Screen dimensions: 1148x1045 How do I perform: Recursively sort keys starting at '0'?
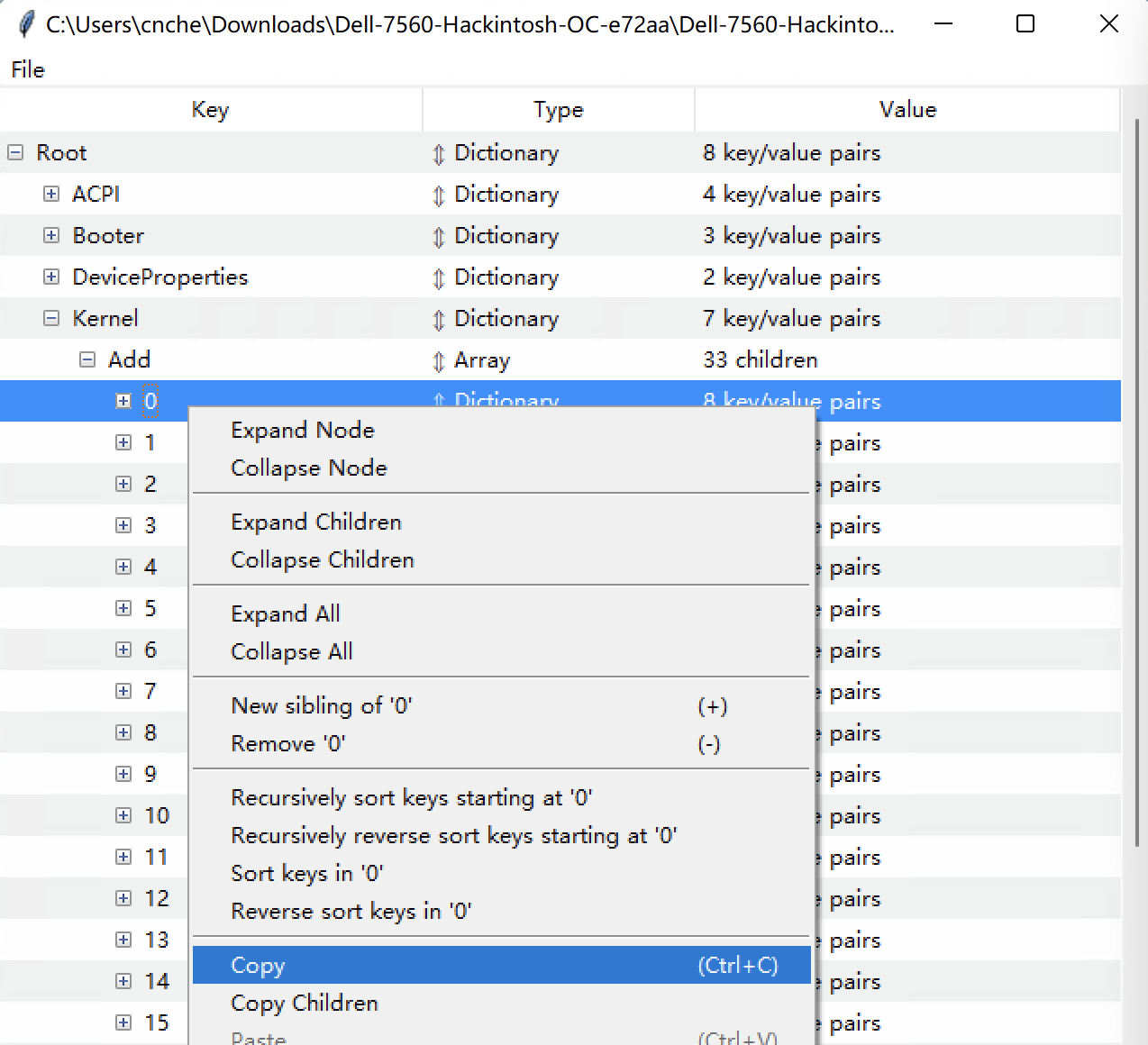(501, 797)
